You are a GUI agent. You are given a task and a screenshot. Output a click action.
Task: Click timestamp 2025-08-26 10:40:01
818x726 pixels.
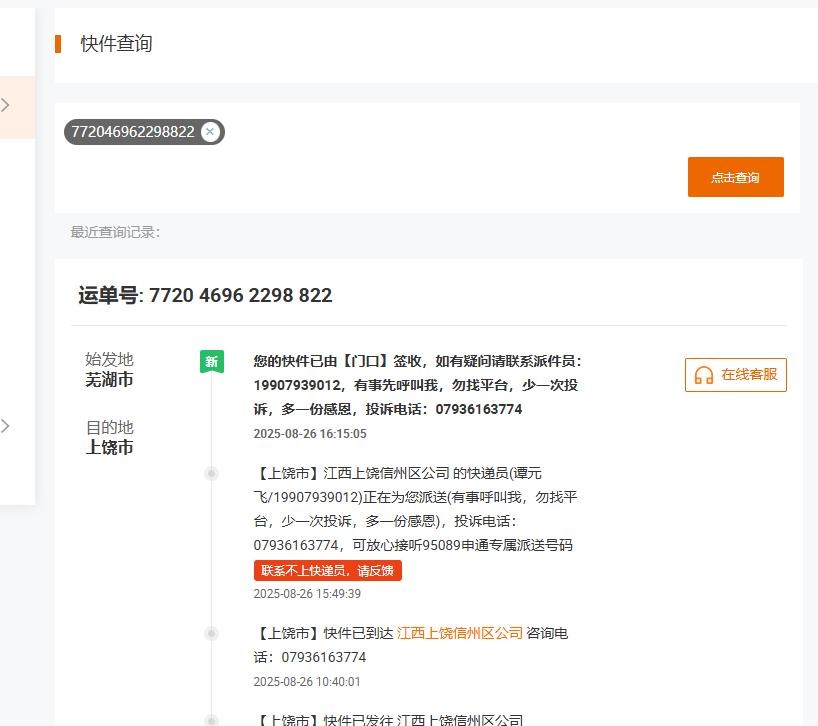pos(307,682)
